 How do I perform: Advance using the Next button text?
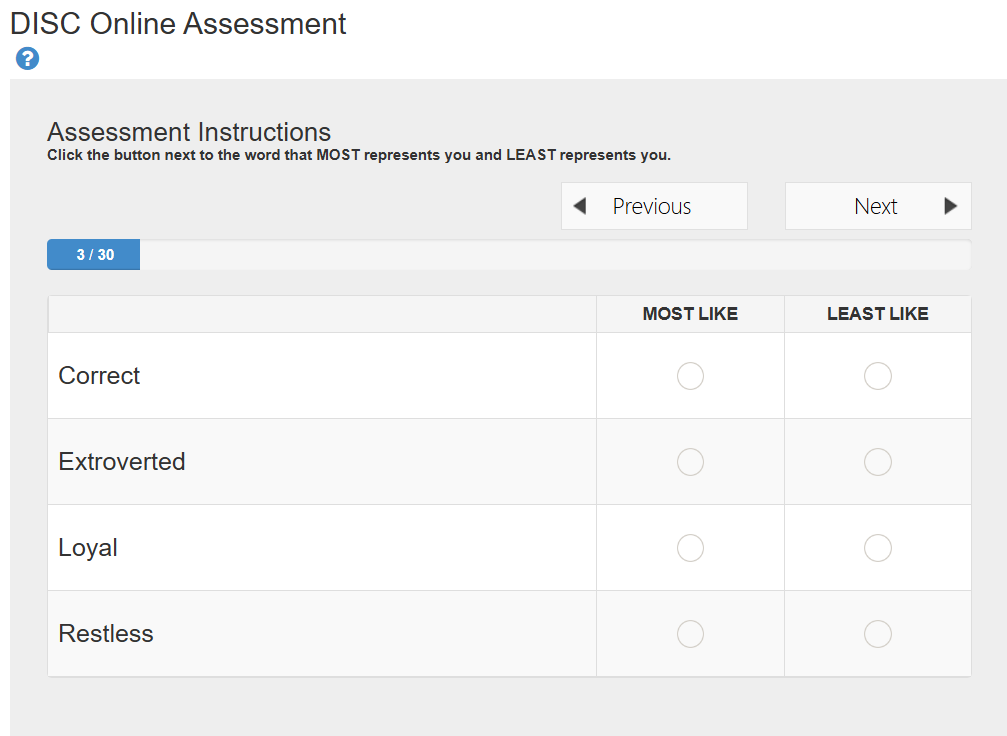pyautogui.click(x=875, y=206)
